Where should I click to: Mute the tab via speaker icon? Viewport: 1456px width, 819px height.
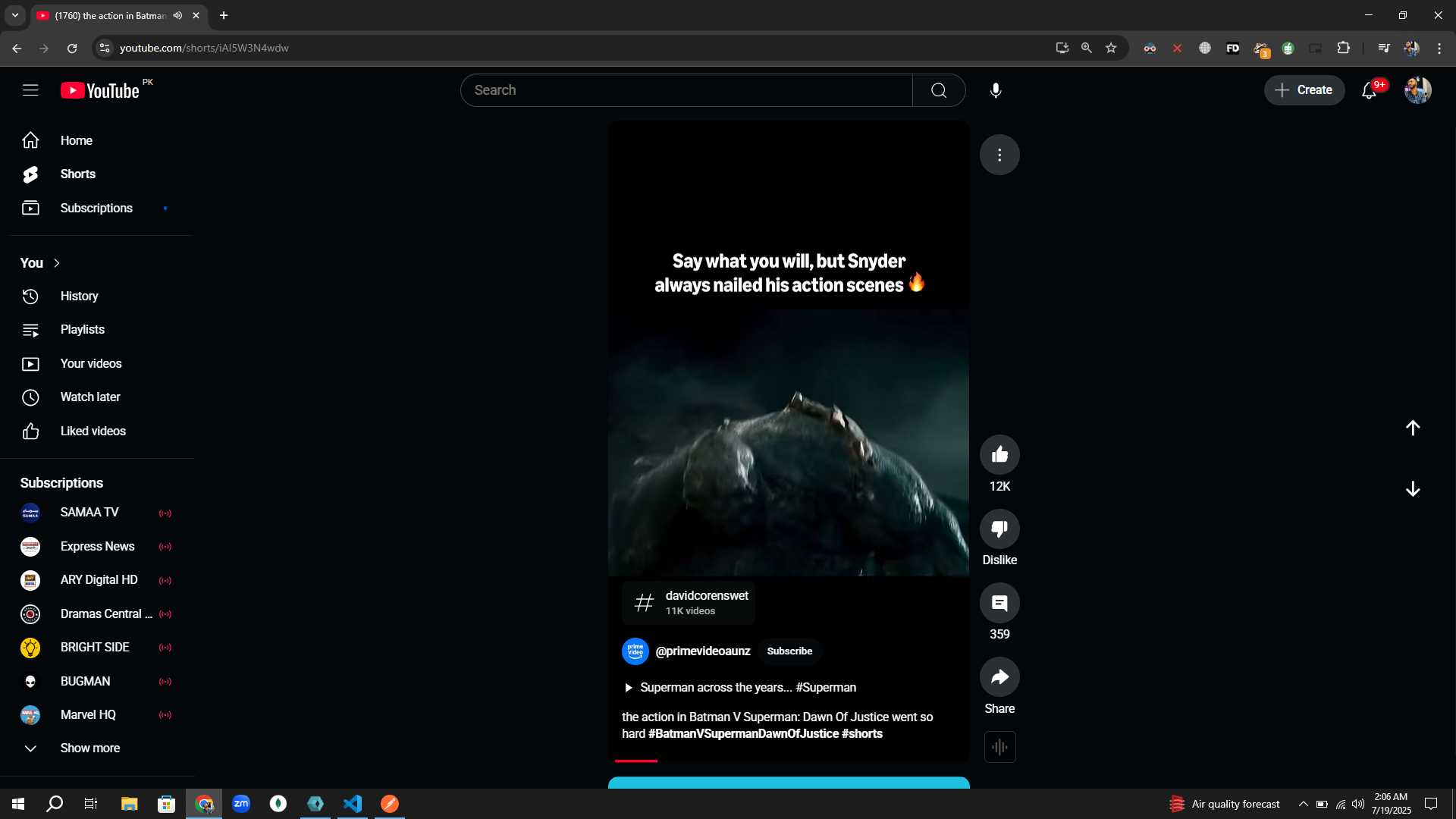click(x=177, y=15)
